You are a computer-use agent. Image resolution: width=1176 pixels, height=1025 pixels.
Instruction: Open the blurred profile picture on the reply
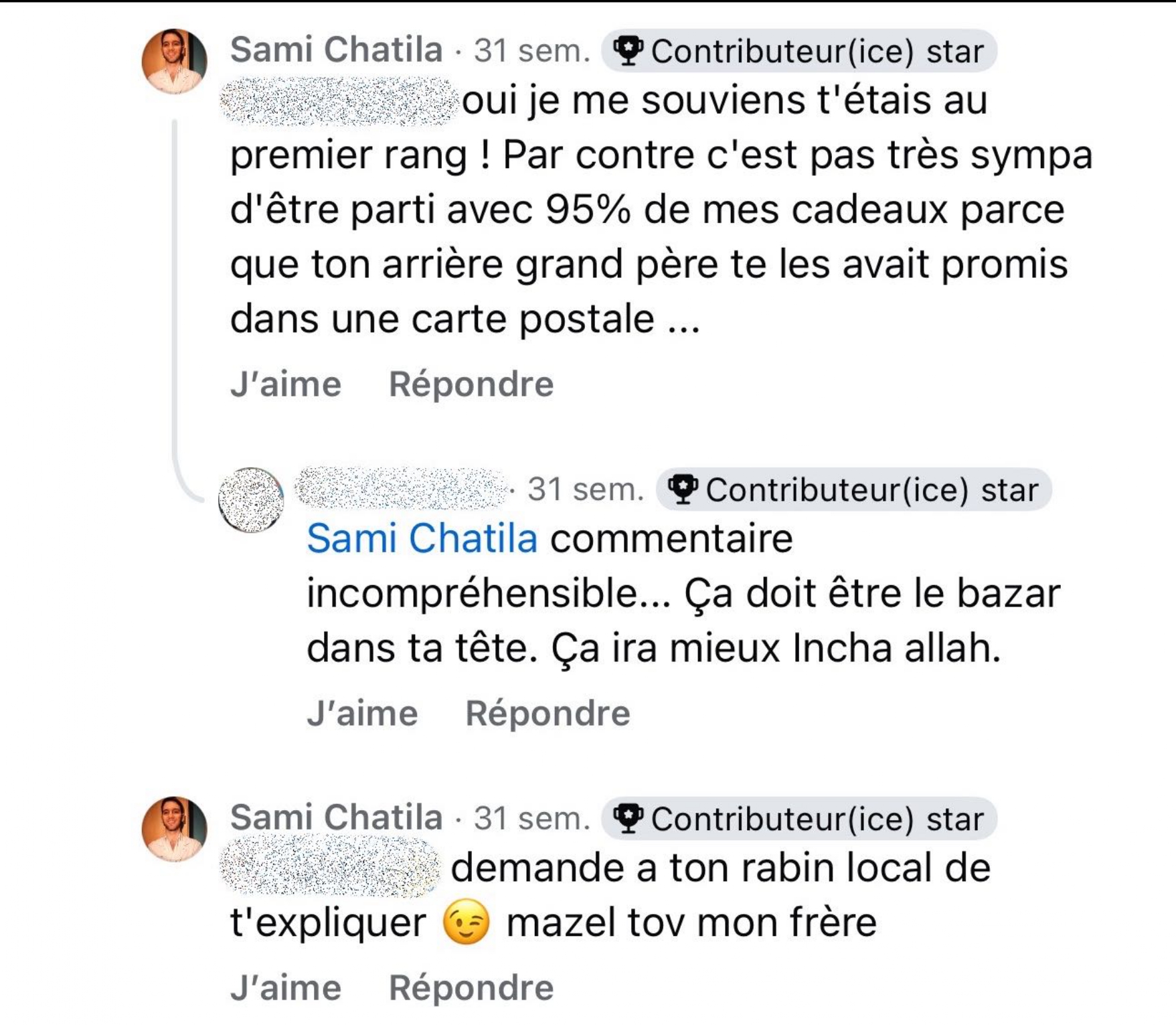251,499
